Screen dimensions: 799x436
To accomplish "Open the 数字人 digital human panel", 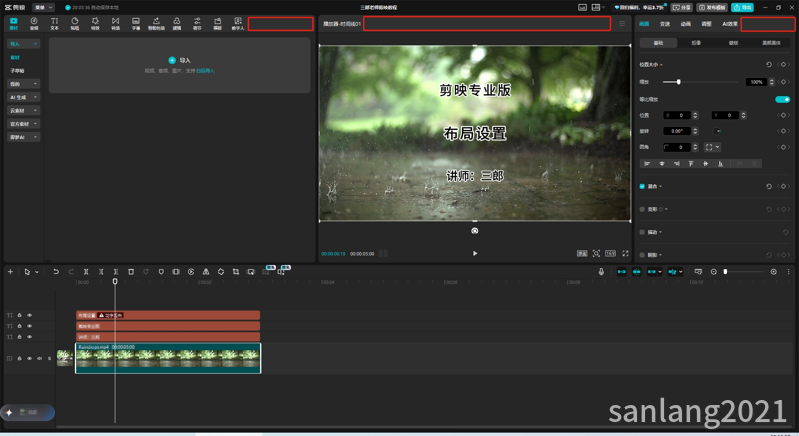I will click(238, 23).
